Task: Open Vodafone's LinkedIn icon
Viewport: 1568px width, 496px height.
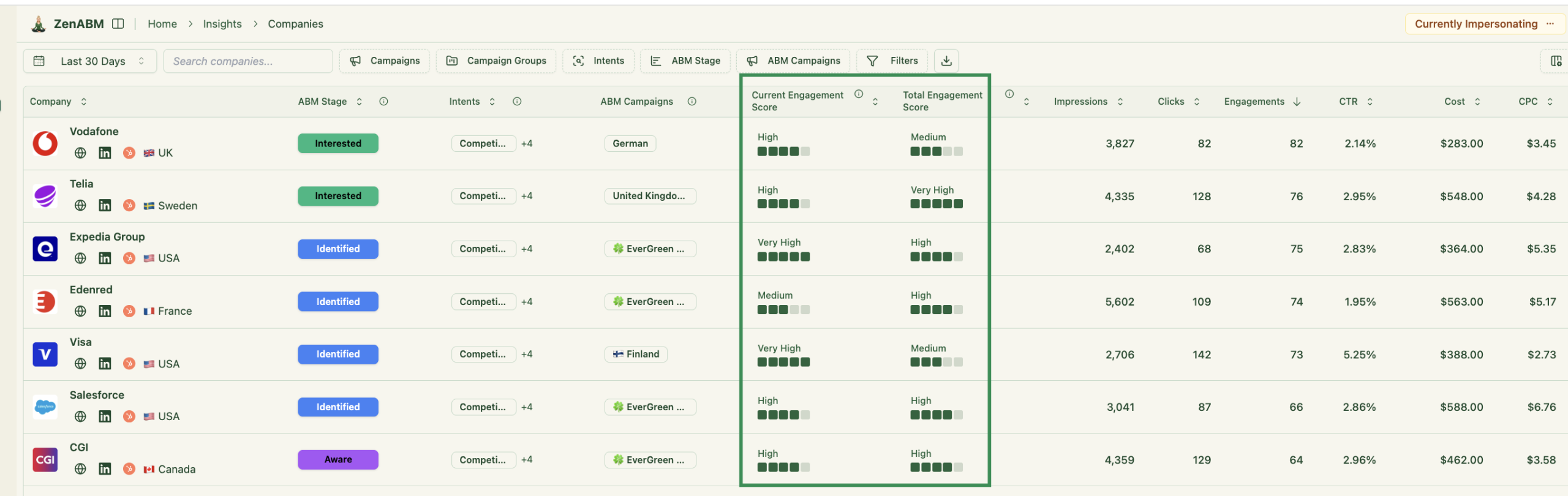Action: 105,153
